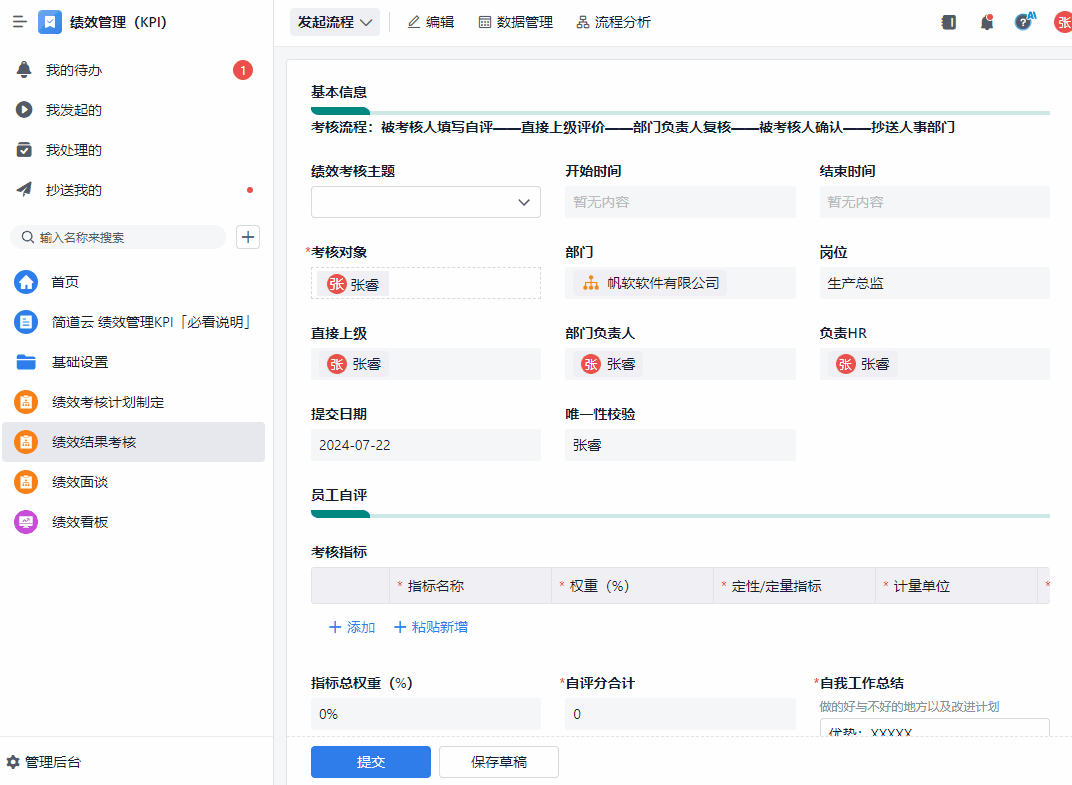
Task: Focus the 输入名称来搜索 search box
Action: coord(118,237)
